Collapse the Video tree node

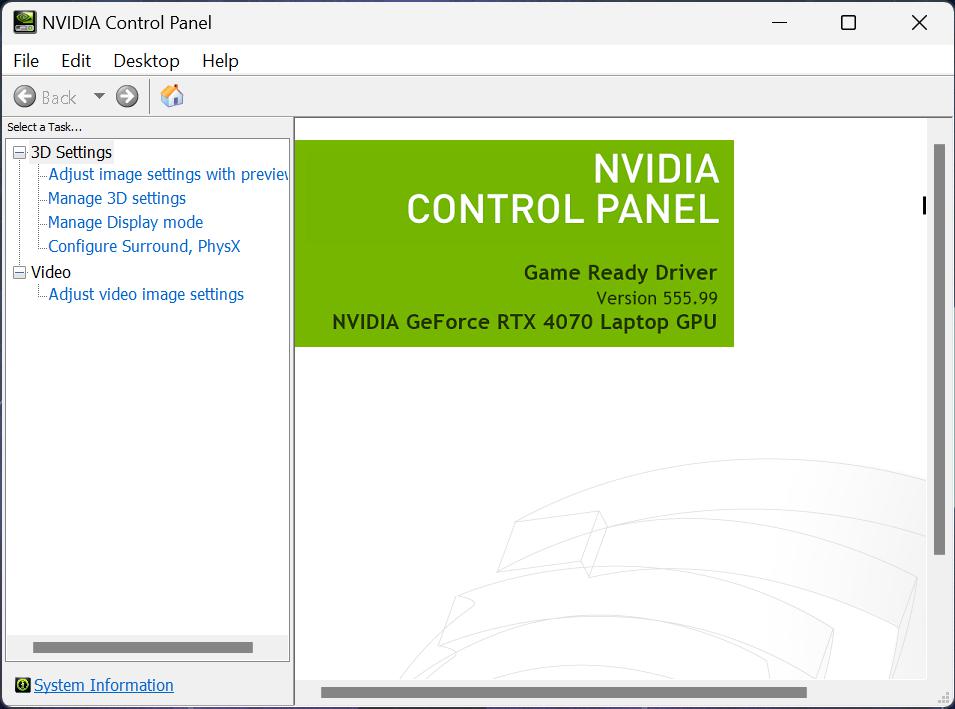(19, 272)
